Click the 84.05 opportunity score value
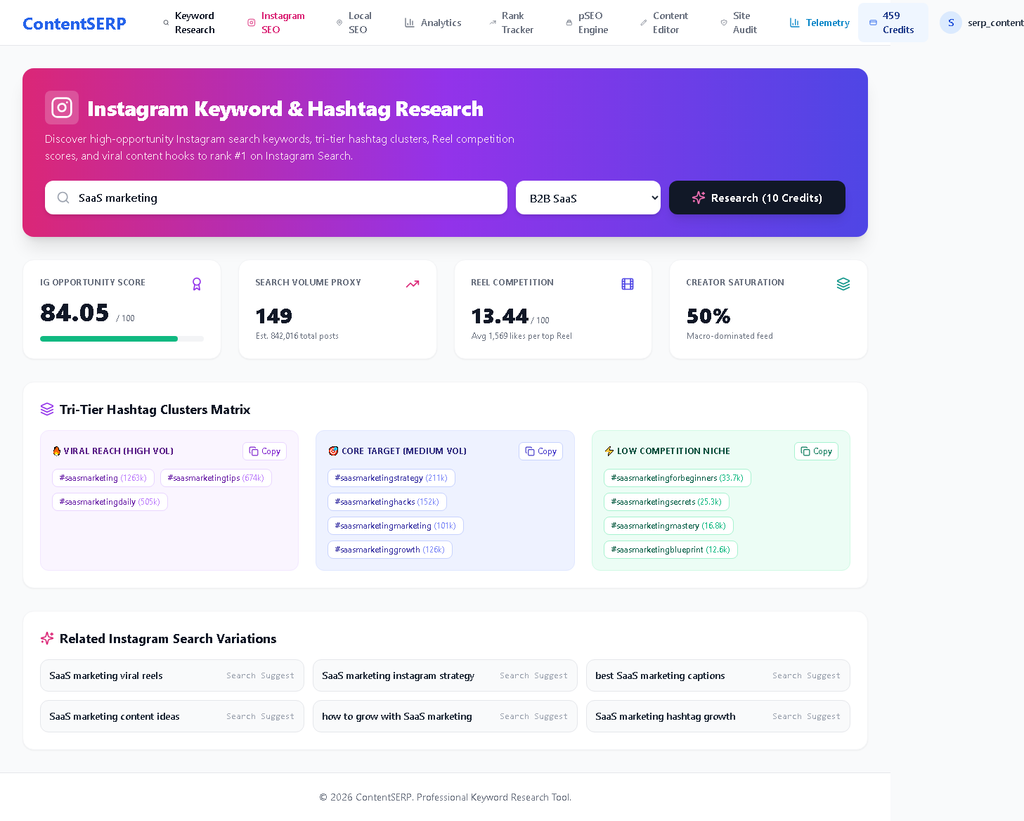This screenshot has width=1024, height=821. click(74, 313)
